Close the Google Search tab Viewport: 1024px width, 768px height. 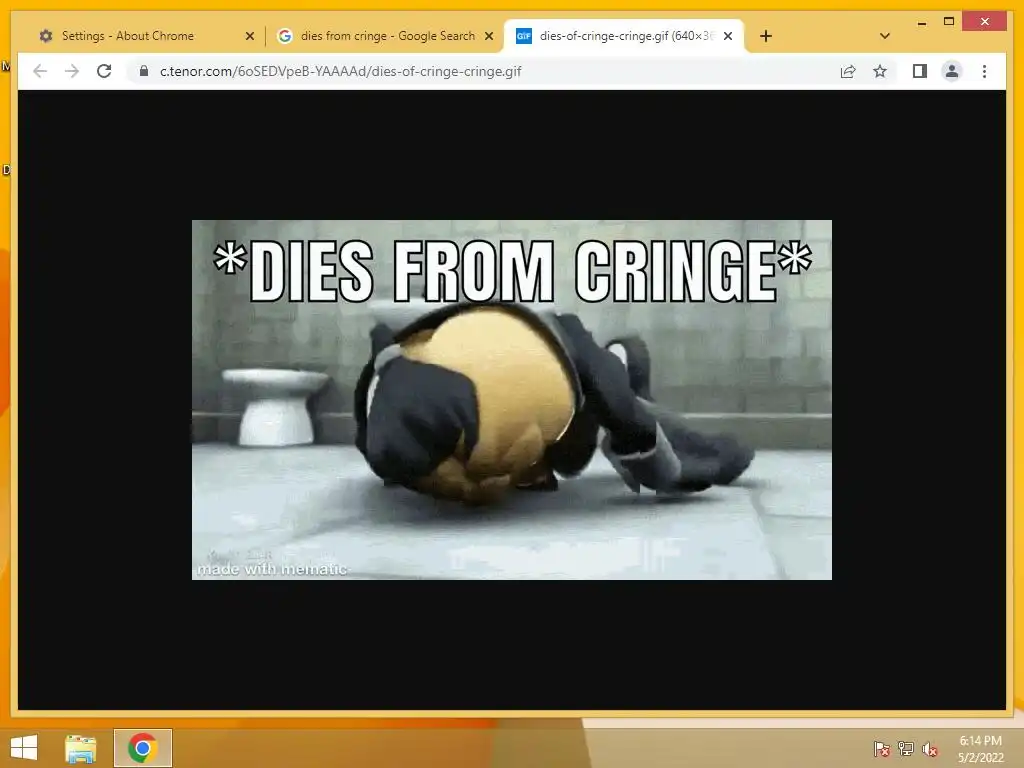coord(488,36)
